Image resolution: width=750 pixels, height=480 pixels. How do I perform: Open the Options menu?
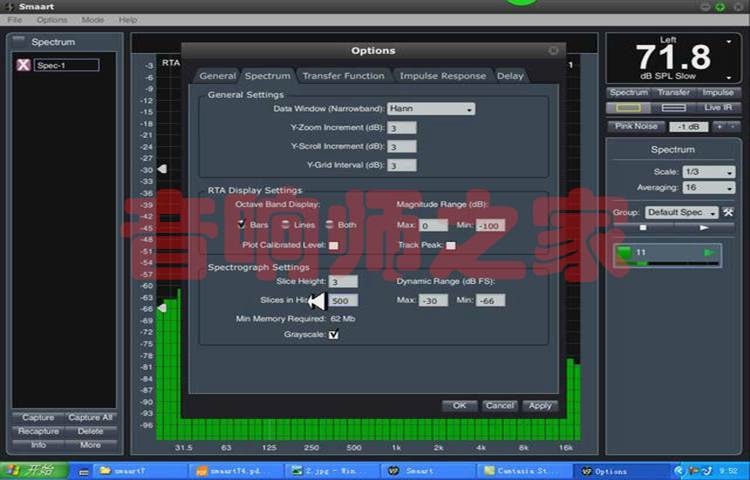pos(52,20)
